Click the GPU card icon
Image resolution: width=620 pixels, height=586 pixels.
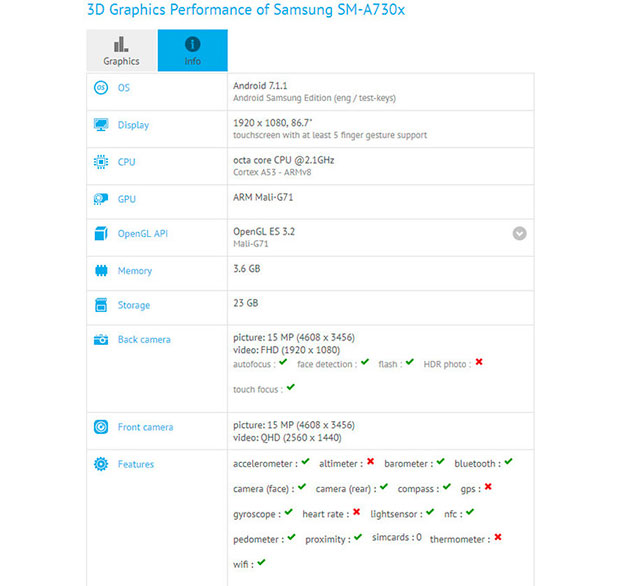(x=101, y=198)
